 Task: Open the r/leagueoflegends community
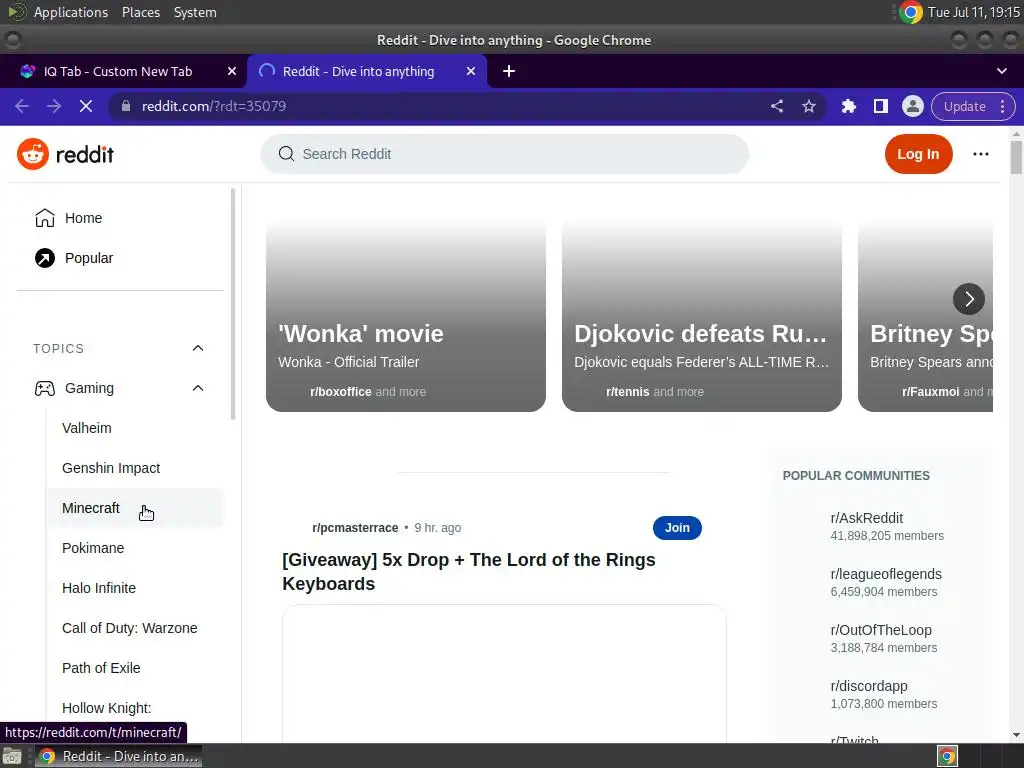pyautogui.click(x=886, y=574)
